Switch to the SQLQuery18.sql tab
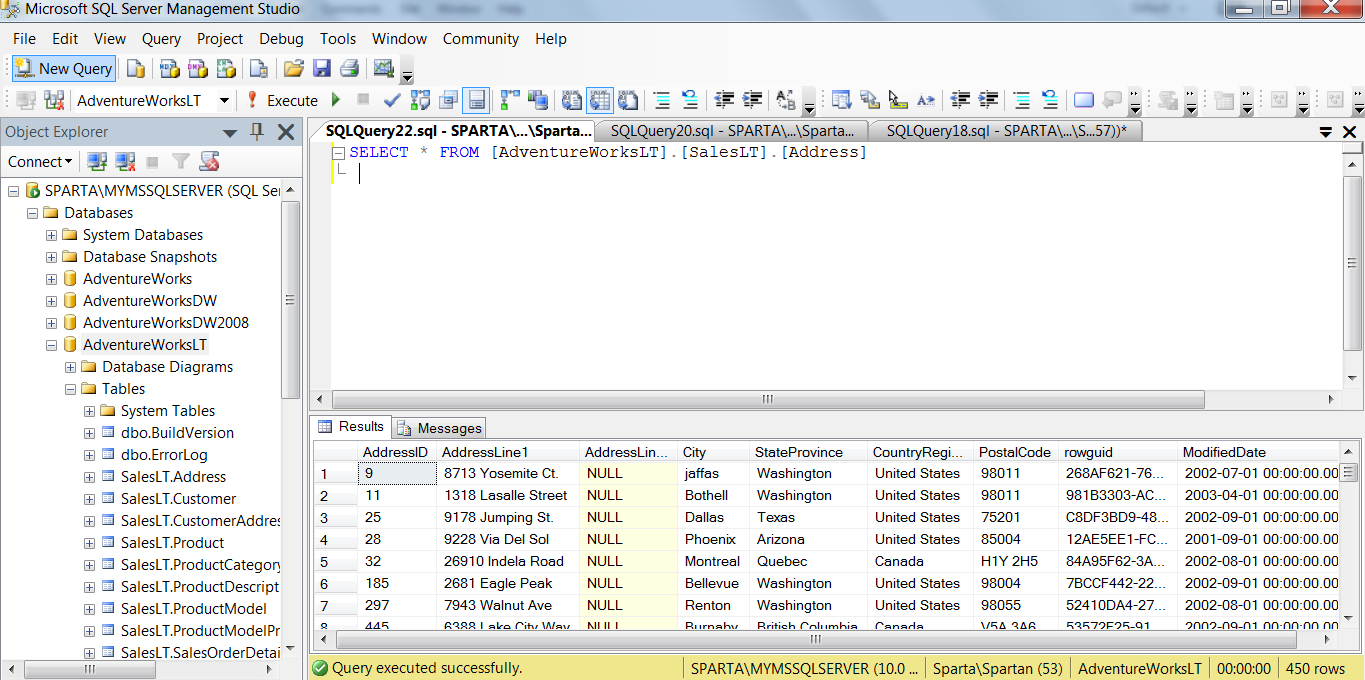The width and height of the screenshot is (1365, 680). pos(1005,131)
